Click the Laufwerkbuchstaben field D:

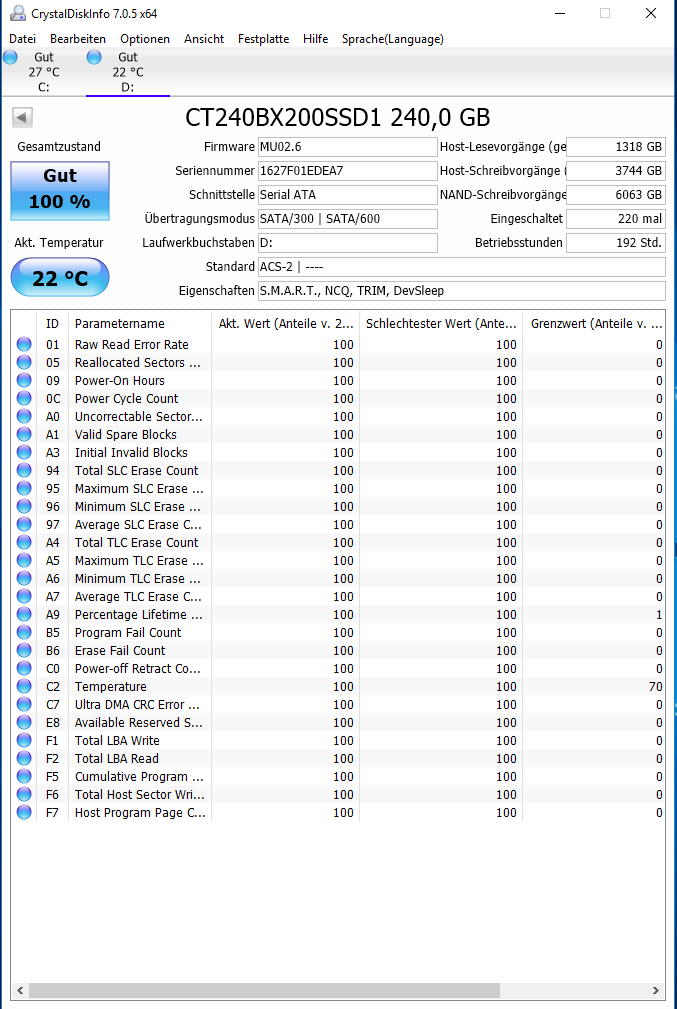click(348, 243)
